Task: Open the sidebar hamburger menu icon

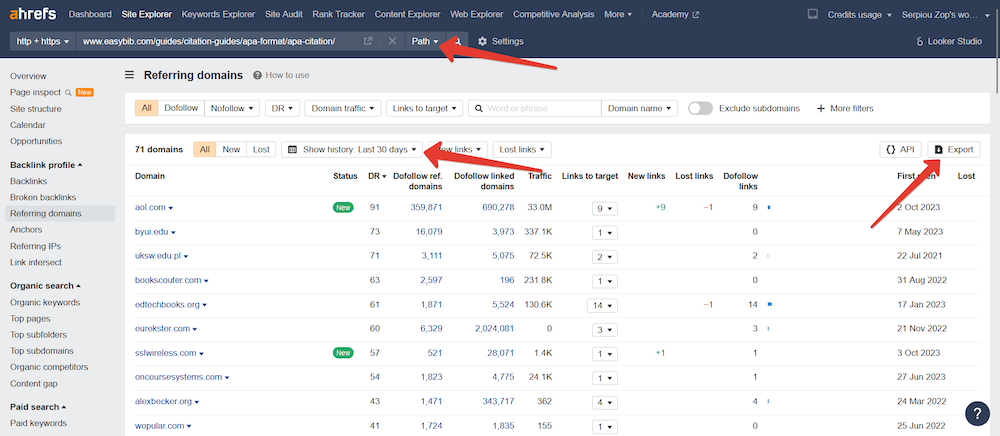Action: pyautogui.click(x=129, y=75)
